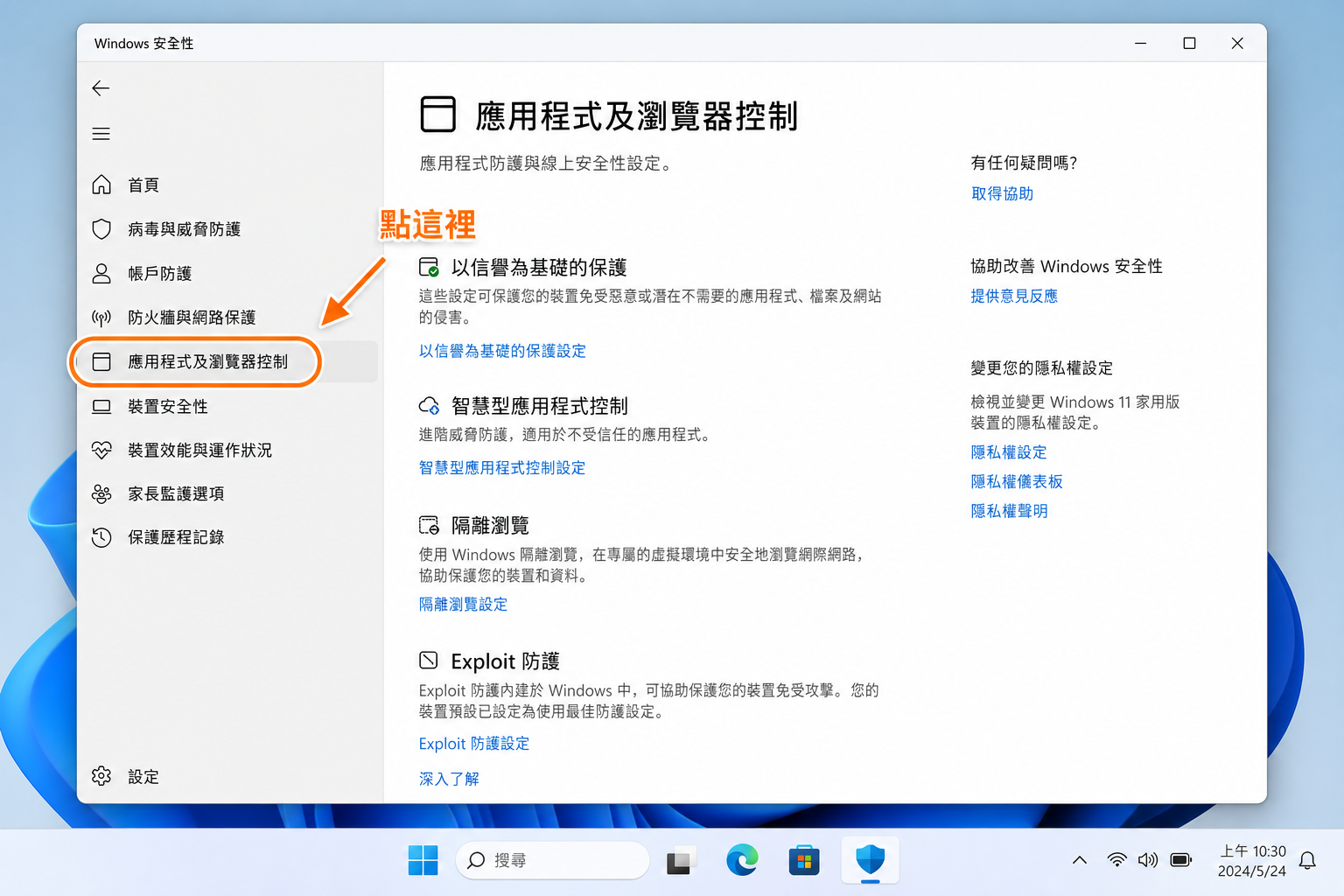The width and height of the screenshot is (1344, 896).
Task: Click the 智慧型應用程式控制 cloud icon
Action: point(429,406)
